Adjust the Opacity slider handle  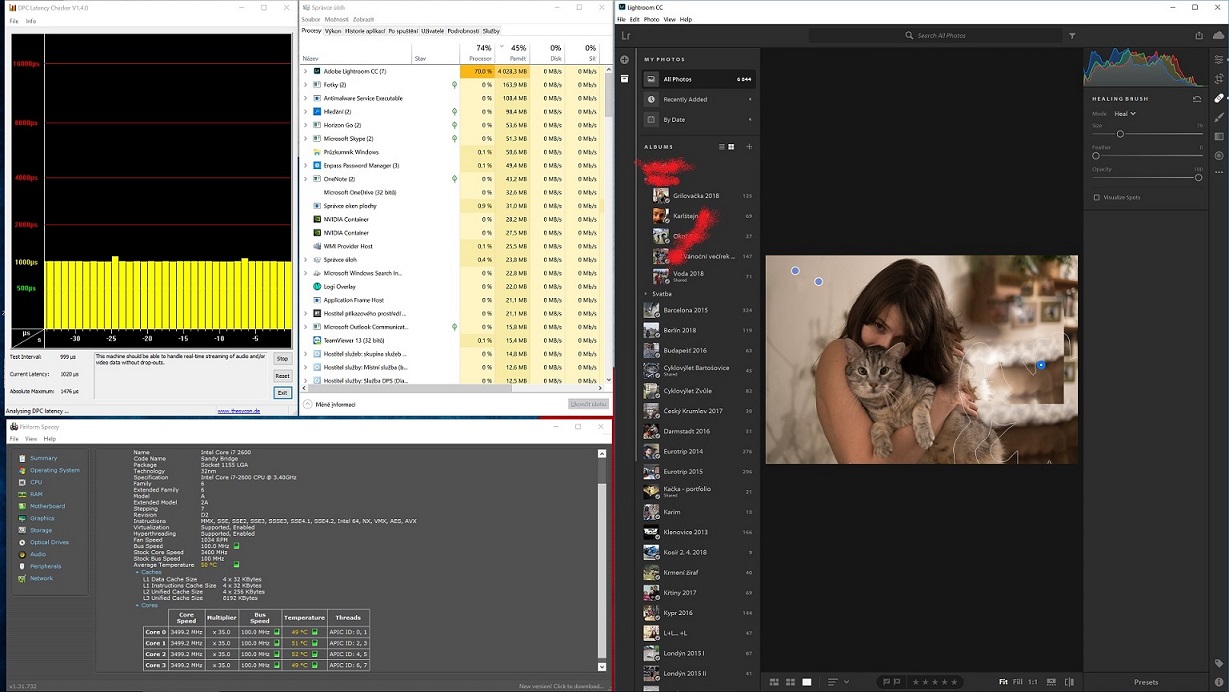[1198, 177]
